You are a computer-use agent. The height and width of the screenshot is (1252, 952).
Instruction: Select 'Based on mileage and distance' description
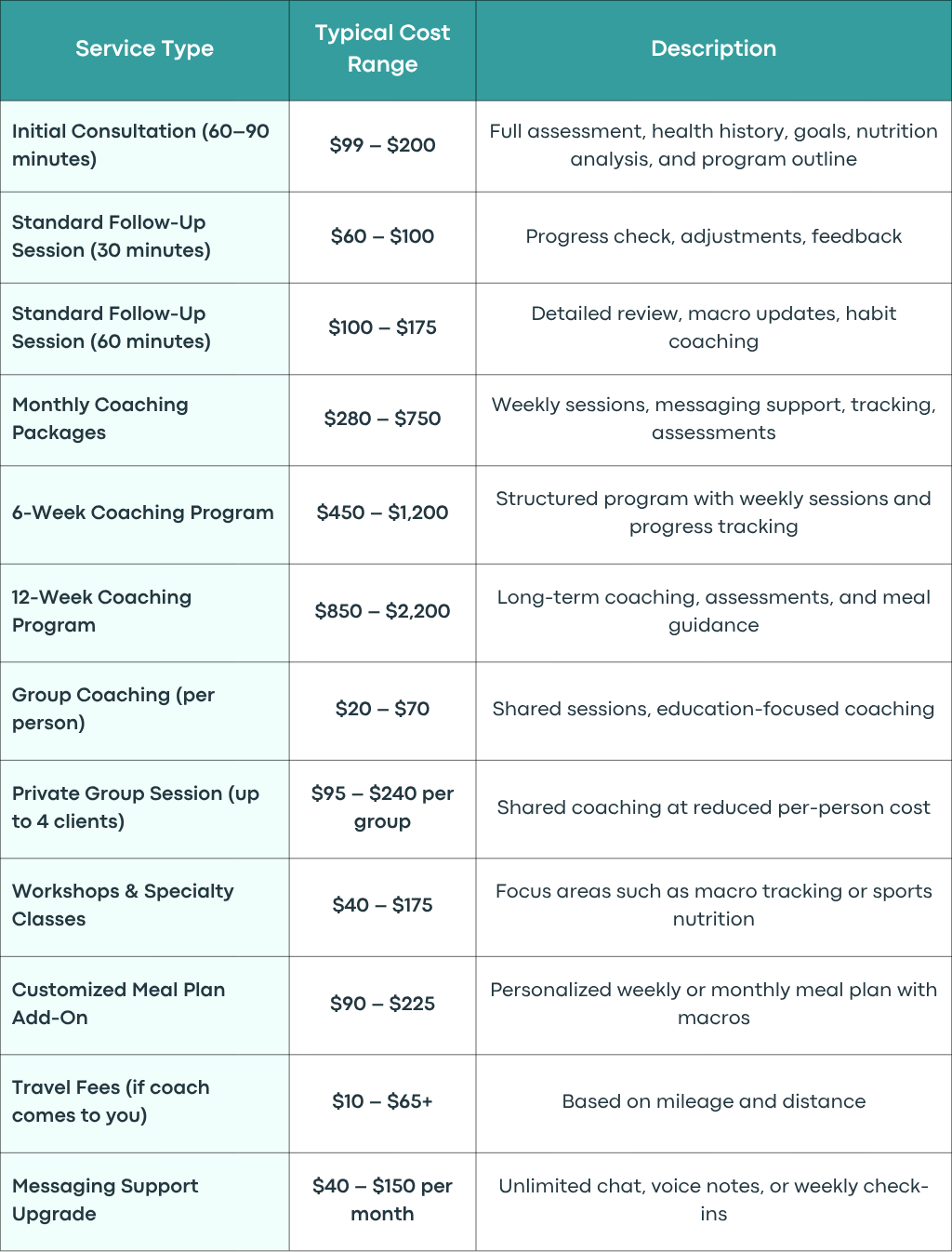(713, 1101)
